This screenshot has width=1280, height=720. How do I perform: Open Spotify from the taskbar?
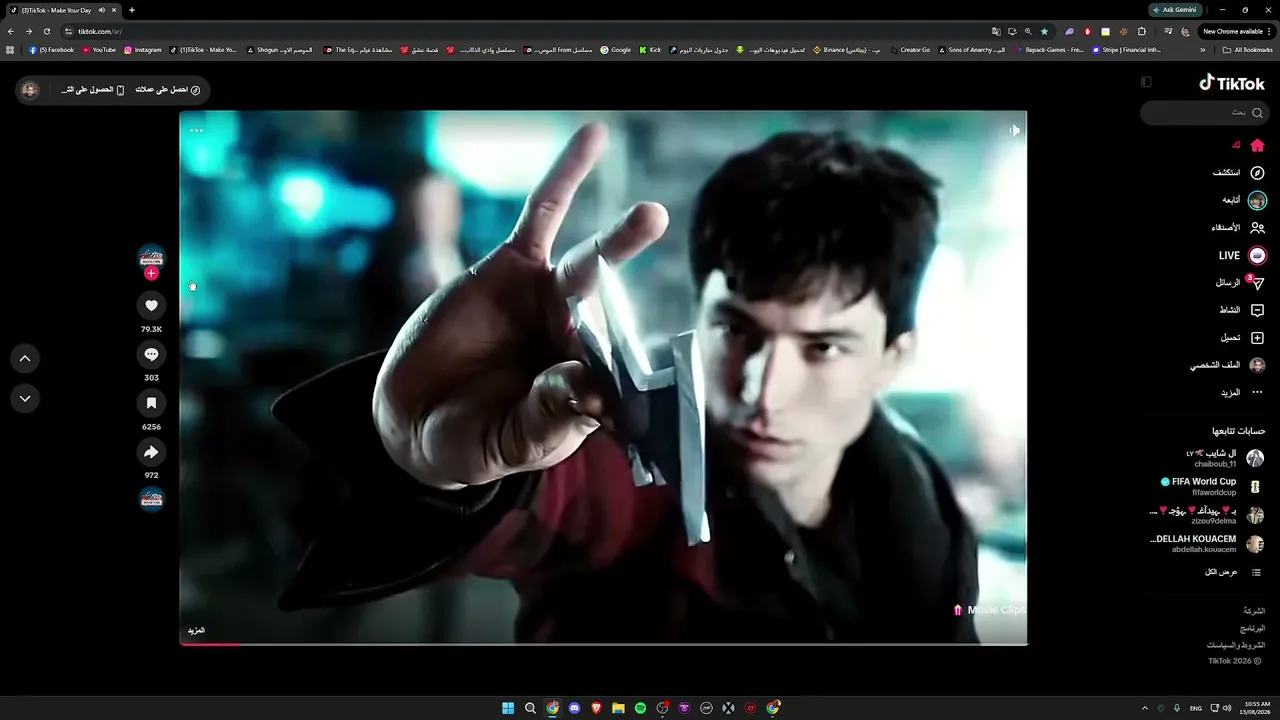click(640, 708)
